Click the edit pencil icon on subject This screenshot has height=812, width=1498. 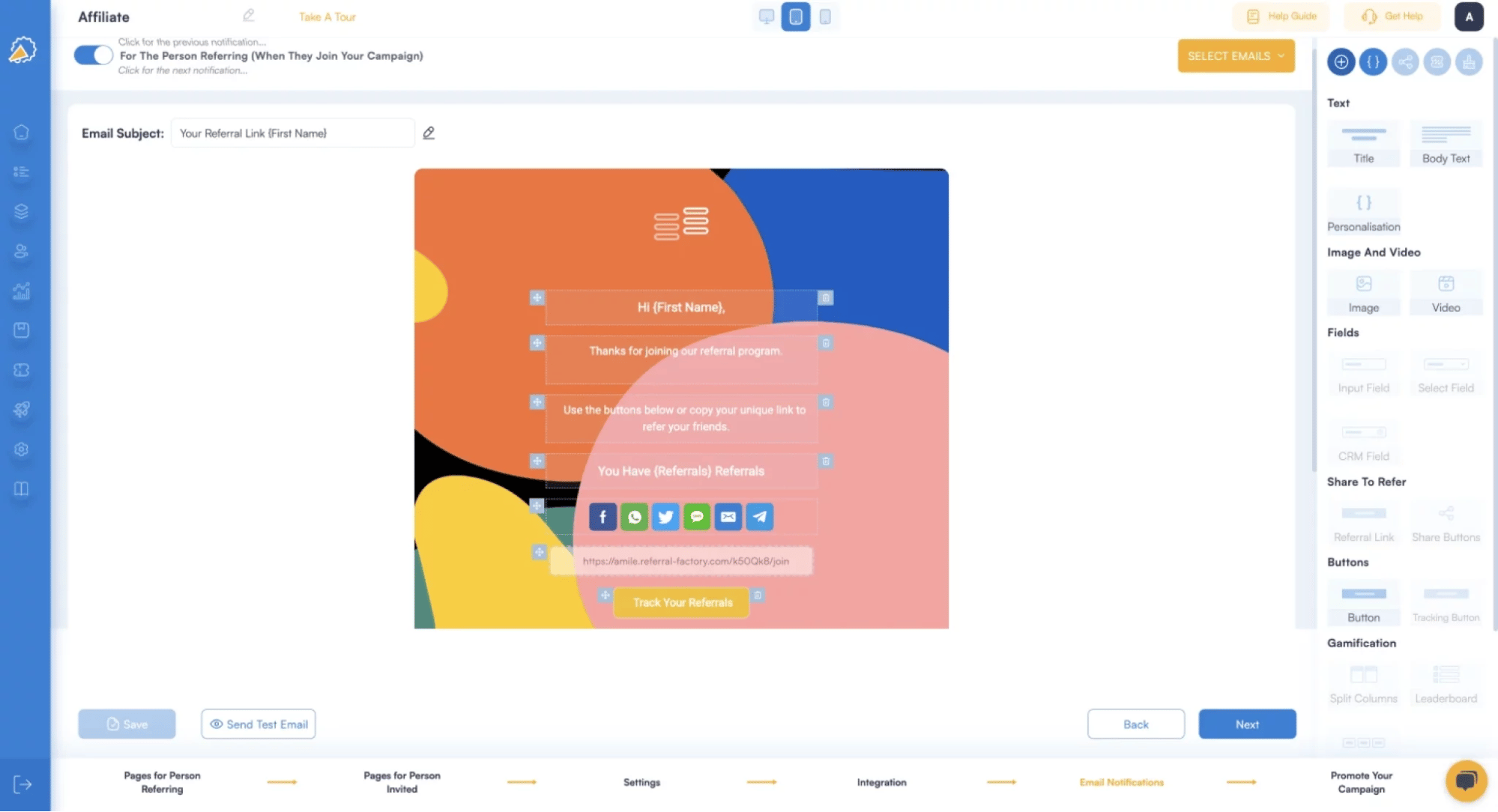[429, 133]
